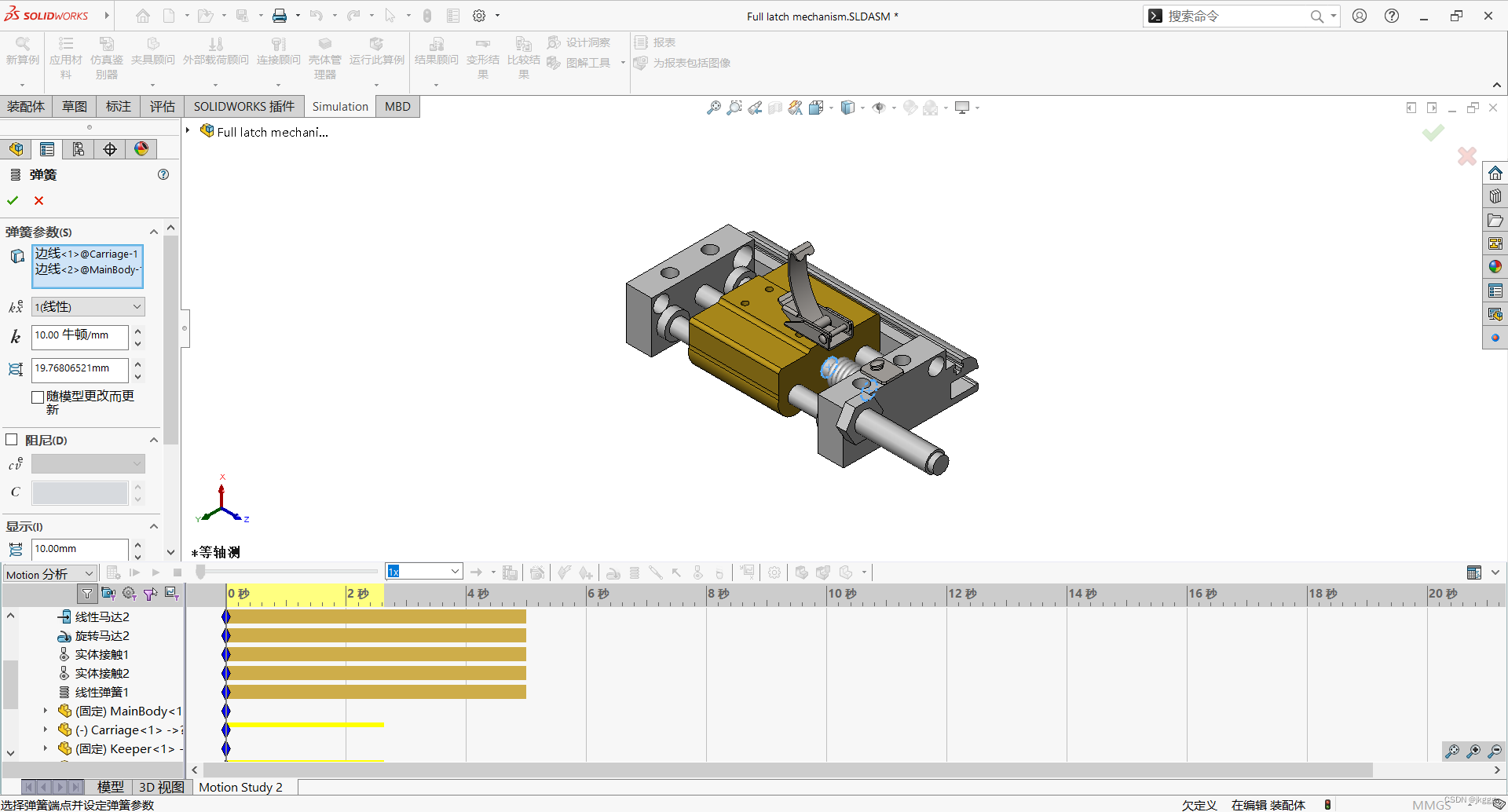
Task: Toggle Gravity in the motion toolbar
Action: tap(719, 572)
